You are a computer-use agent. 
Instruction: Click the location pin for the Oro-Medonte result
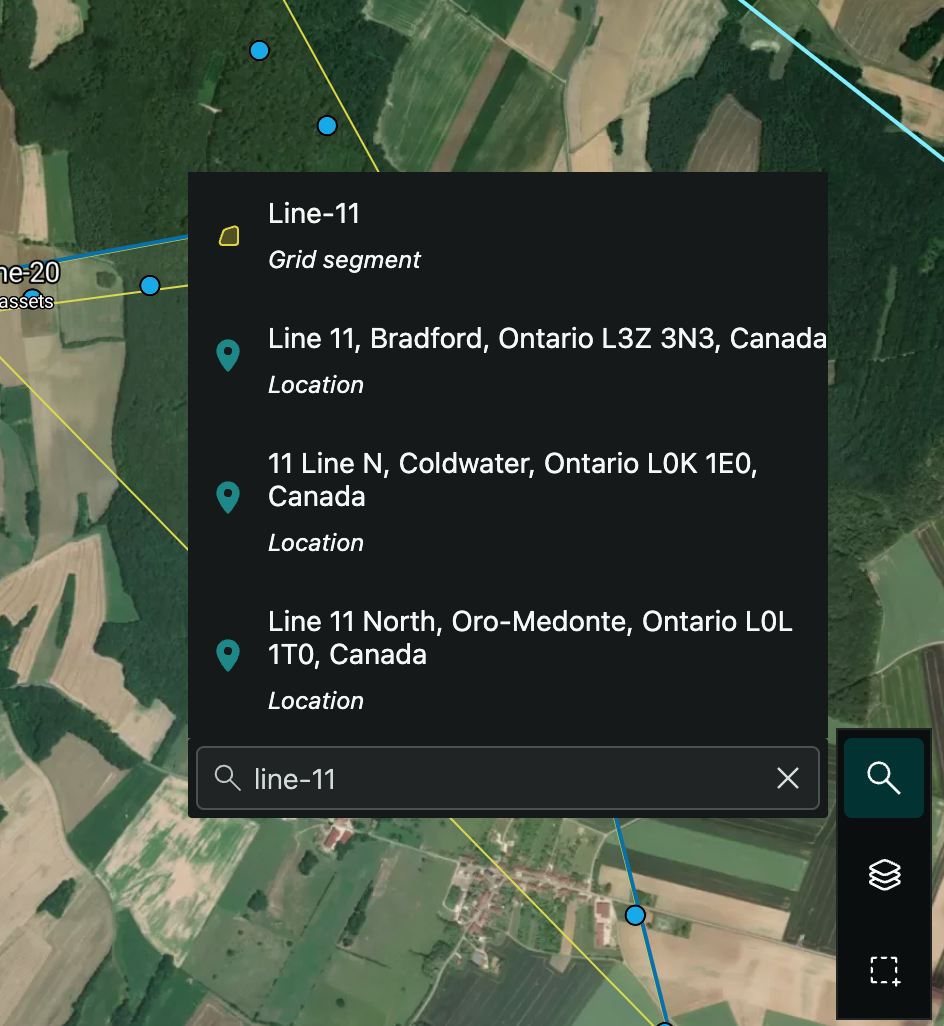tap(228, 655)
